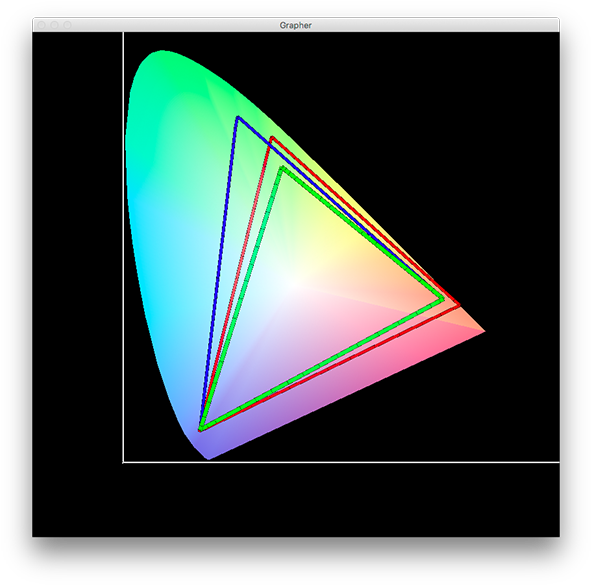Click the origin where white axes meet
This screenshot has width=591, height=585.
(123, 462)
